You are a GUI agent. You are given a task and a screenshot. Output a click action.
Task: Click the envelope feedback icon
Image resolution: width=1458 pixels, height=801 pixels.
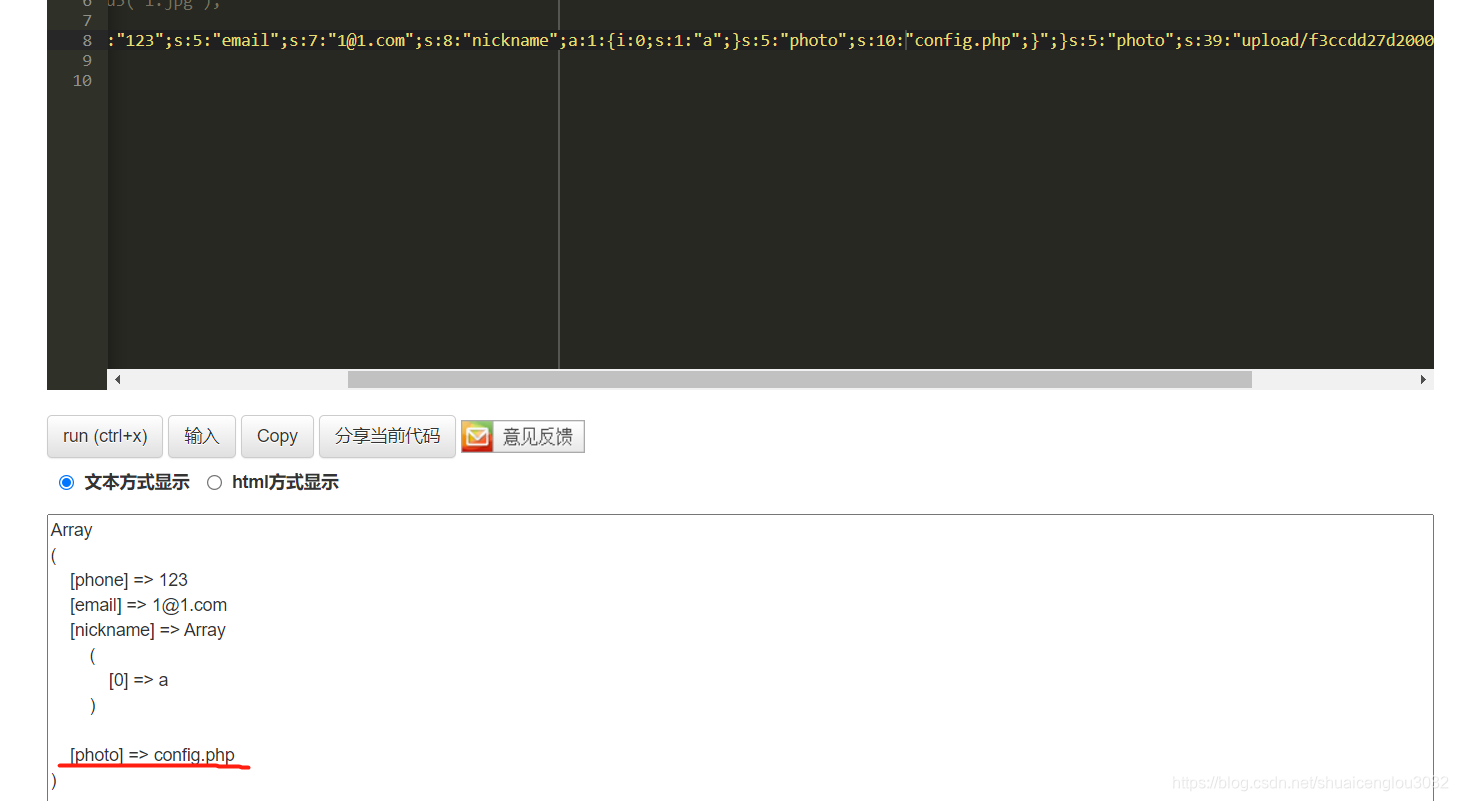click(x=477, y=437)
